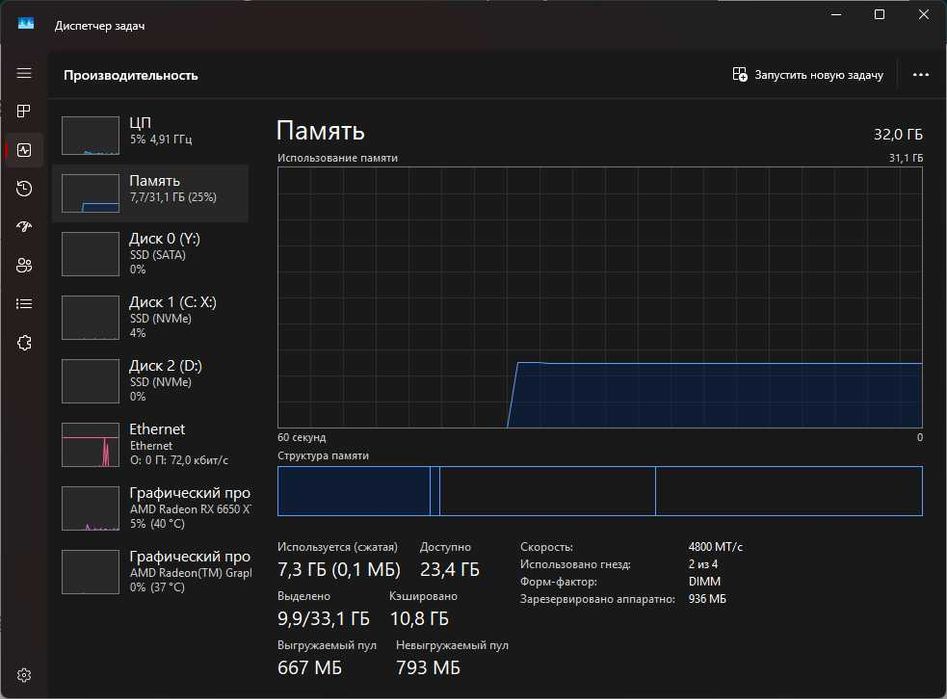Viewport: 947px width, 699px height.
Task: Click the 'Память' heading
Action: click(x=321, y=130)
